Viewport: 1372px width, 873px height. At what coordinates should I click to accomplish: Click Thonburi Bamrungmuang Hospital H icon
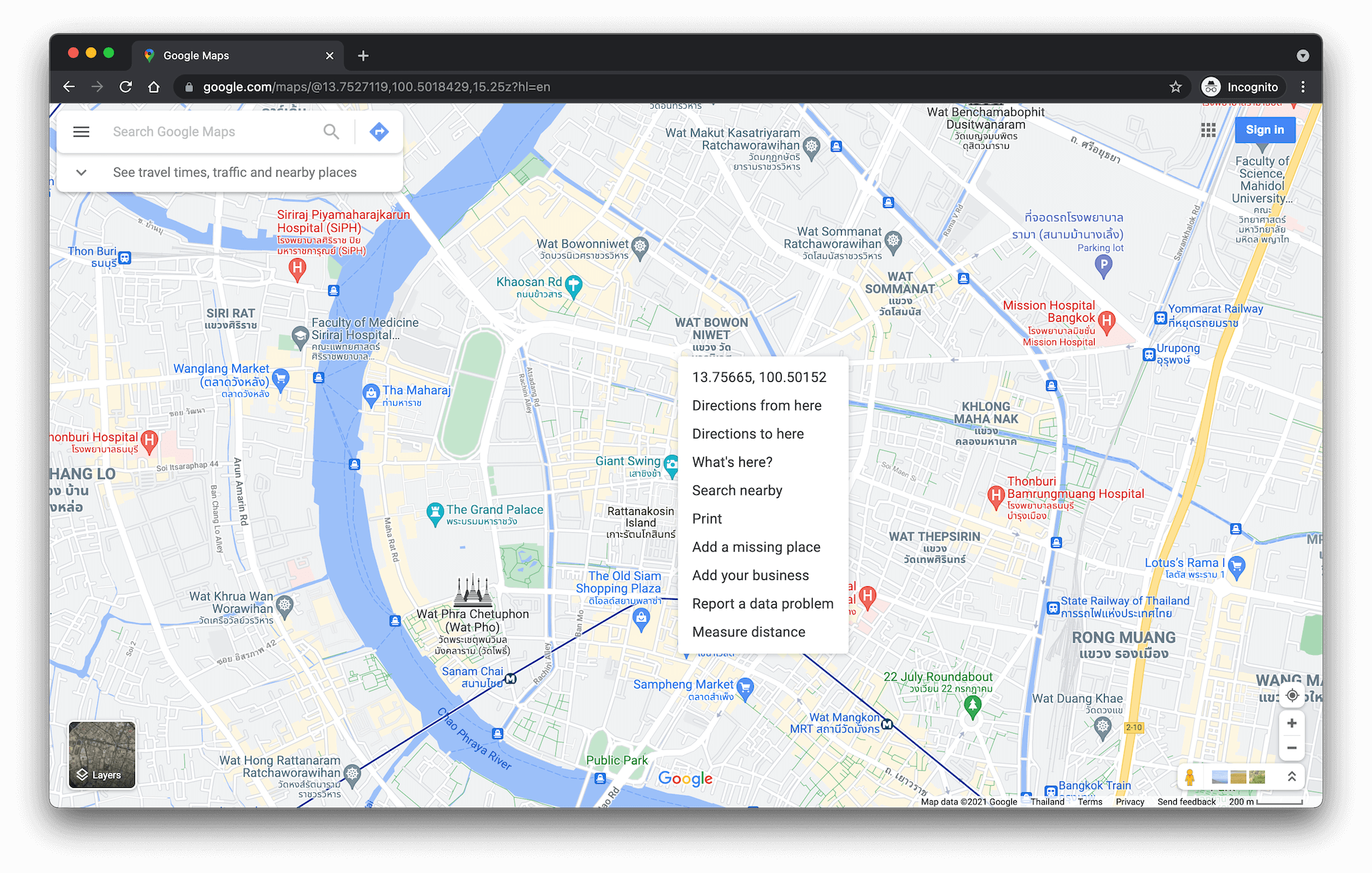click(995, 496)
